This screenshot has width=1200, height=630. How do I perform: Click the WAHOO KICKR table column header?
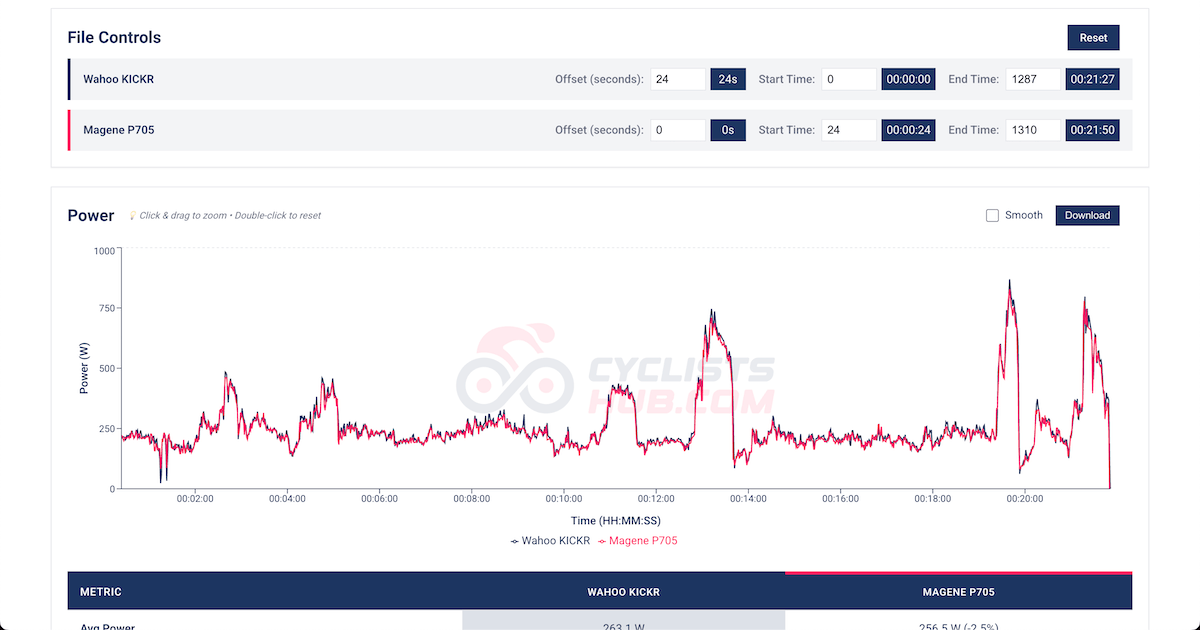(623, 592)
